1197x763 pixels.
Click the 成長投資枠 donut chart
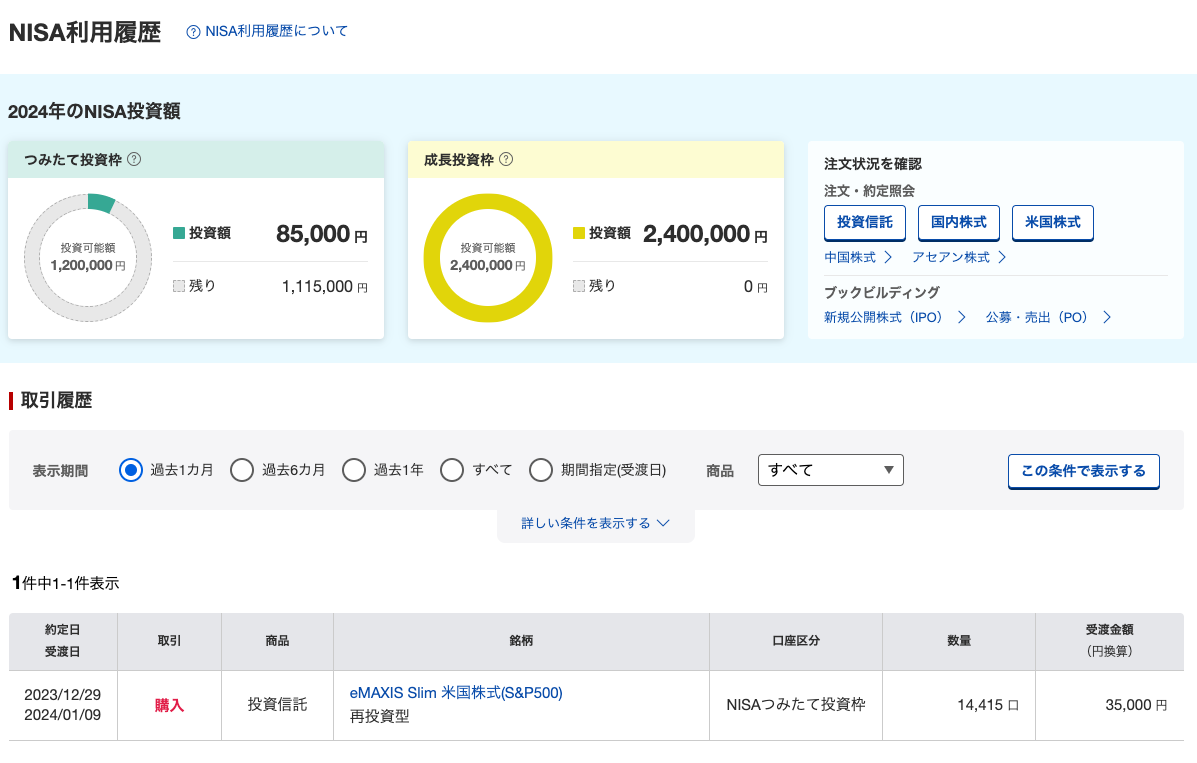coord(488,257)
